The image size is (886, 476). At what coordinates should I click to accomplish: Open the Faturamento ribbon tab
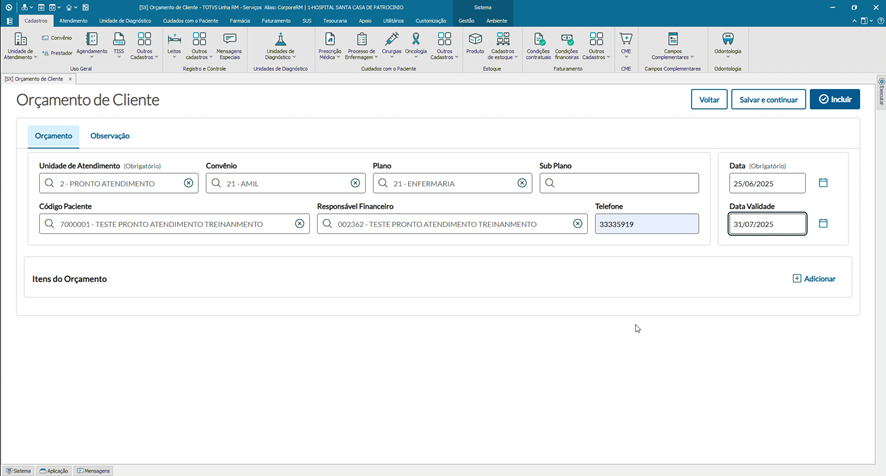(x=276, y=21)
